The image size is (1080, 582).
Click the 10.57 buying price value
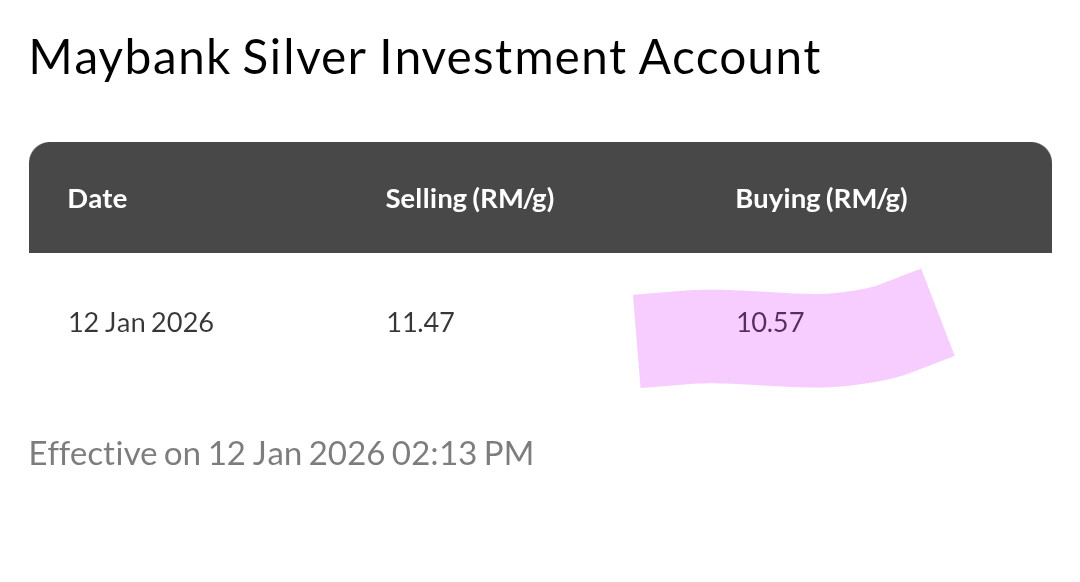pos(770,323)
